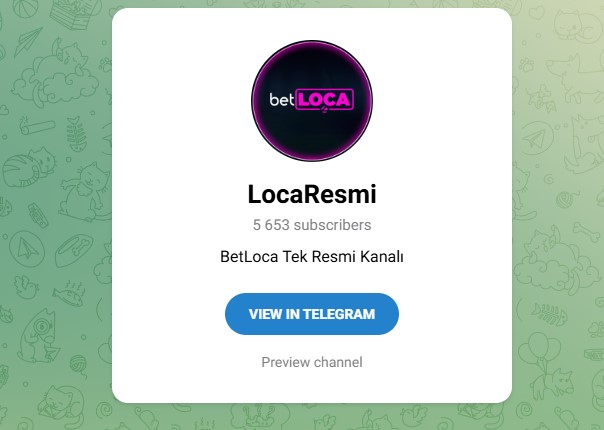Screen dimensions: 604x430
Task: Click the circled paper plane doodle on right
Action: [x=536, y=138]
